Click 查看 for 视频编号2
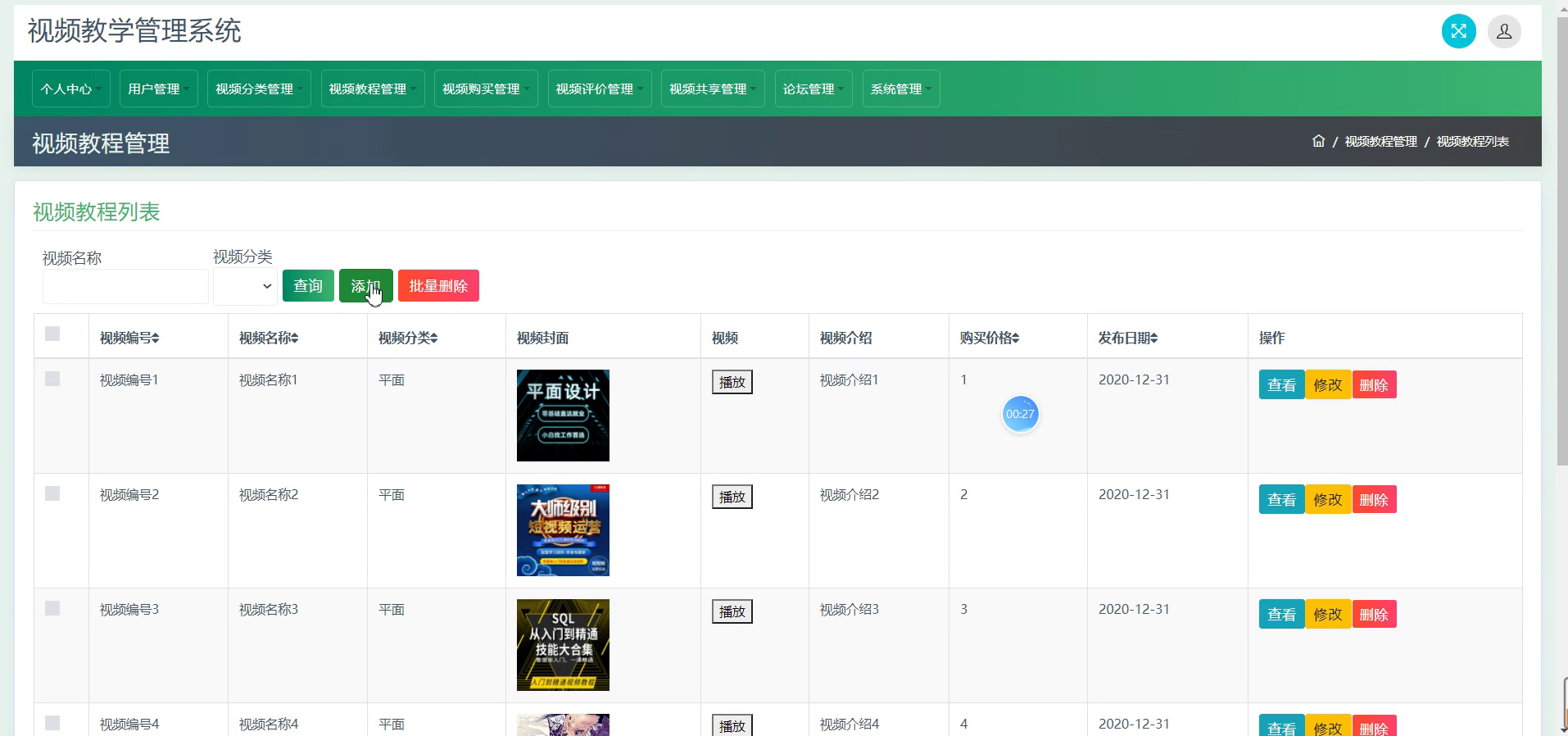 (x=1281, y=500)
